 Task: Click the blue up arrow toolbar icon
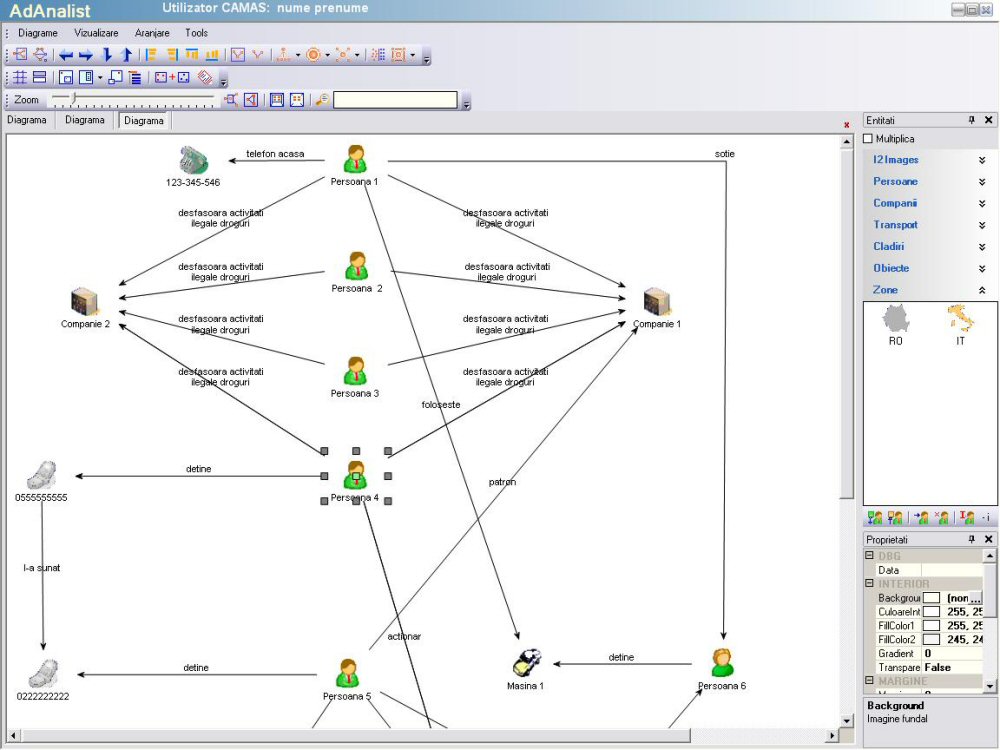[126, 55]
